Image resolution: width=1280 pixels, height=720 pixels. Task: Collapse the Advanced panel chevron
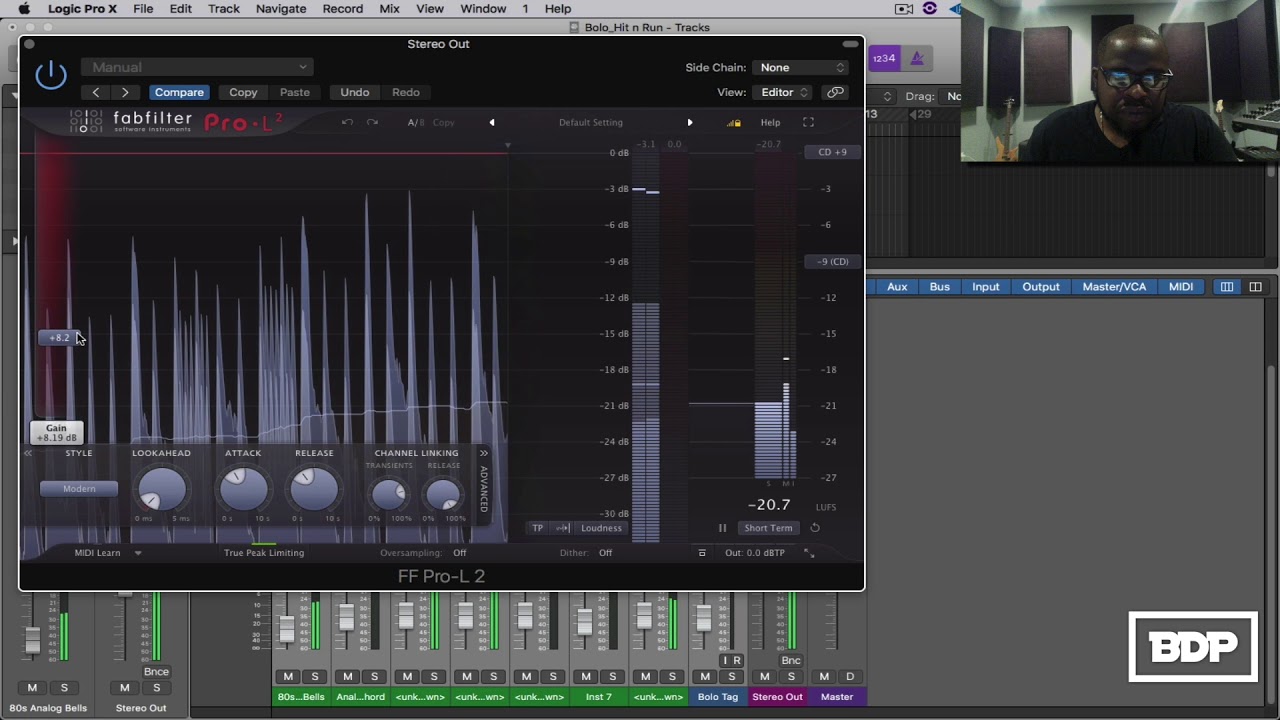pyautogui.click(x=484, y=453)
